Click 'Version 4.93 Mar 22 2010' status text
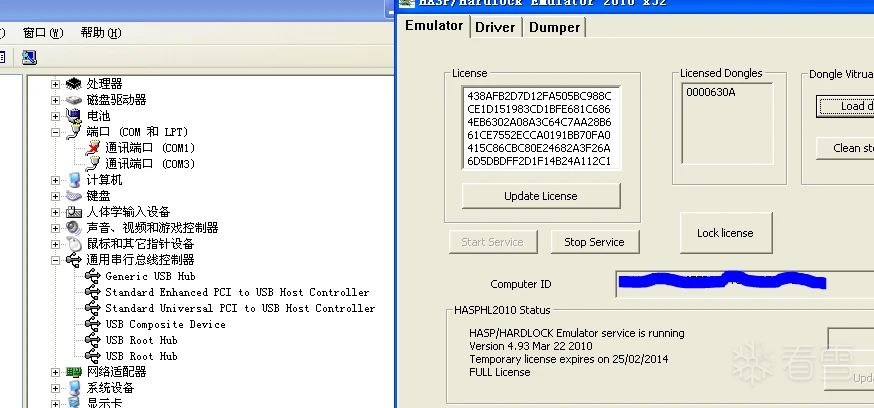This screenshot has height=408, width=874. 531,346
